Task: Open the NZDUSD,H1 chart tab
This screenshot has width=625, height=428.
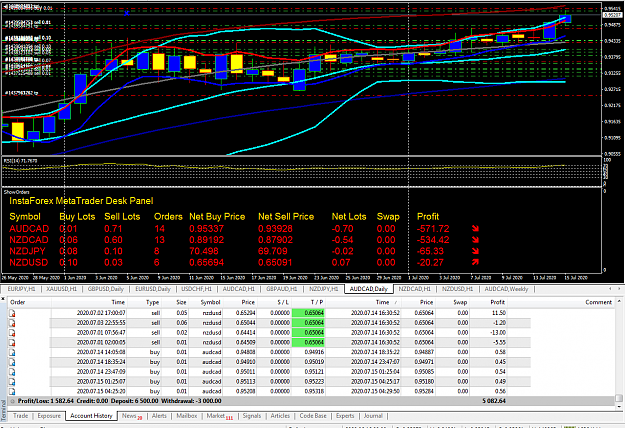Action: coord(457,289)
